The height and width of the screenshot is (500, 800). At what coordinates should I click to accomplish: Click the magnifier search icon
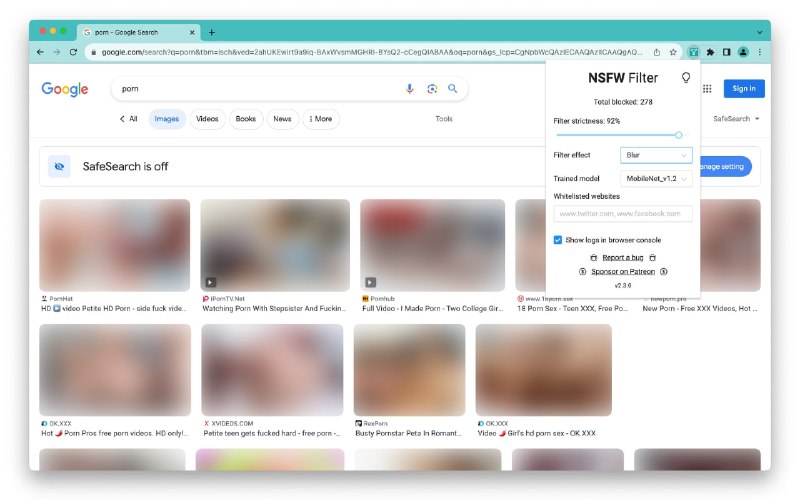453,89
